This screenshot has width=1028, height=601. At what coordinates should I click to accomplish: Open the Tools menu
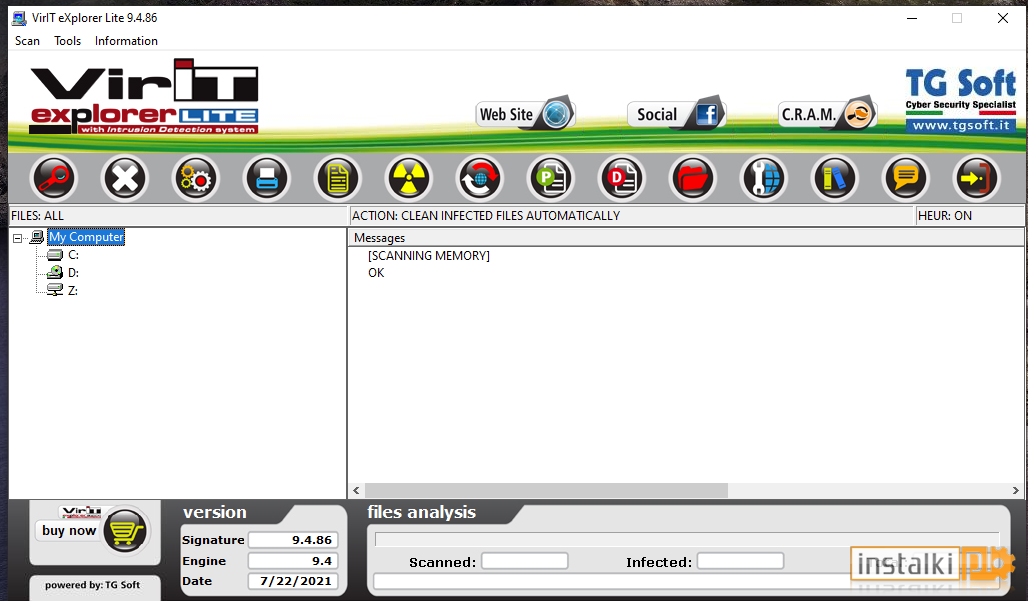click(x=68, y=41)
